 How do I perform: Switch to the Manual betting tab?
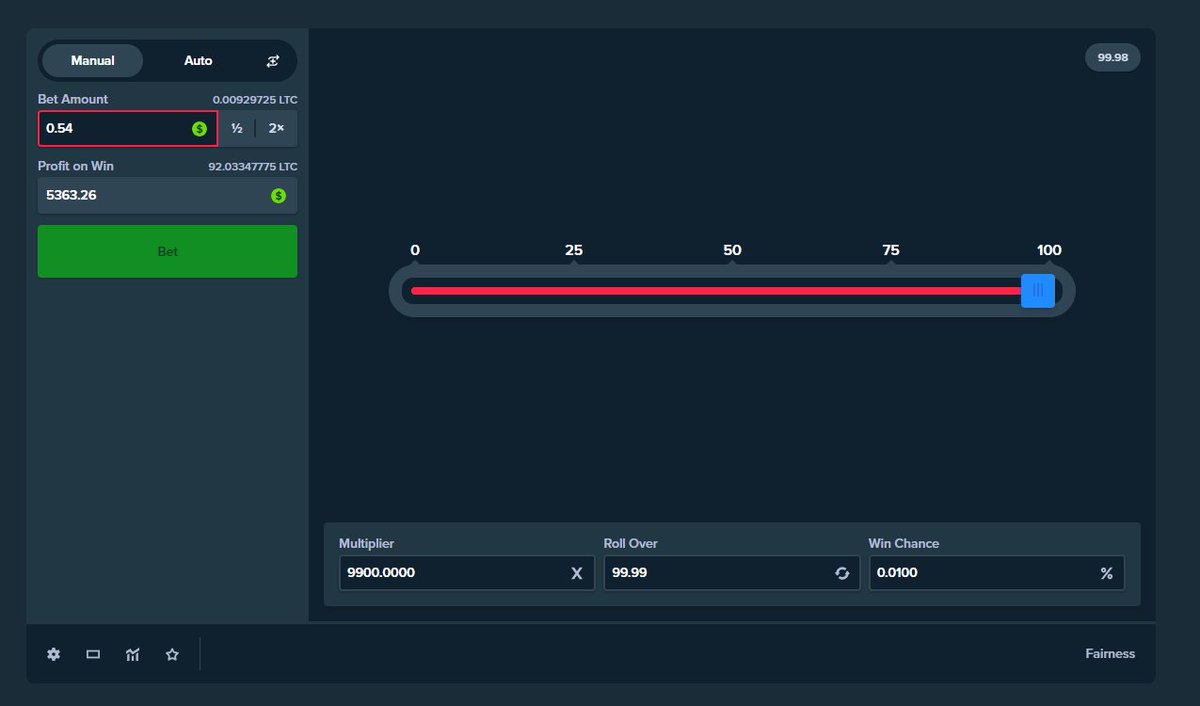point(92,61)
